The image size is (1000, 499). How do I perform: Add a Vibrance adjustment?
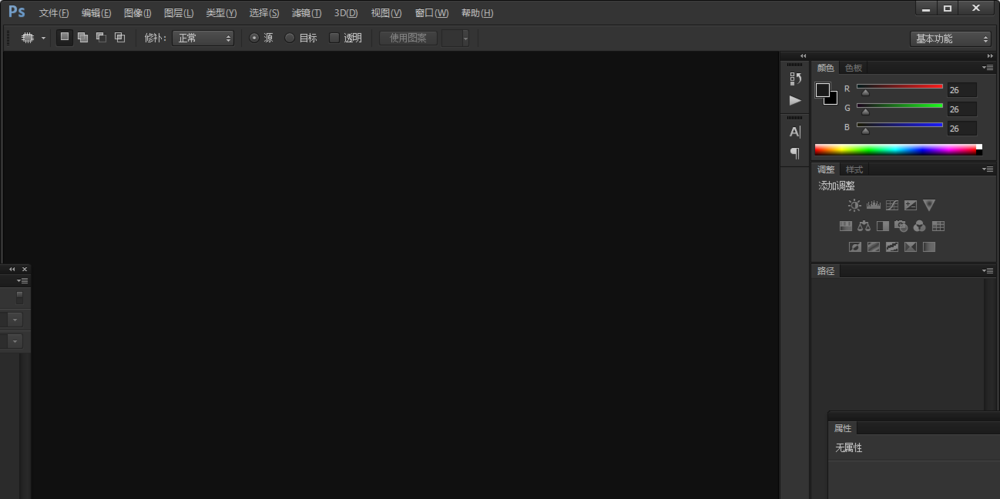coord(929,205)
